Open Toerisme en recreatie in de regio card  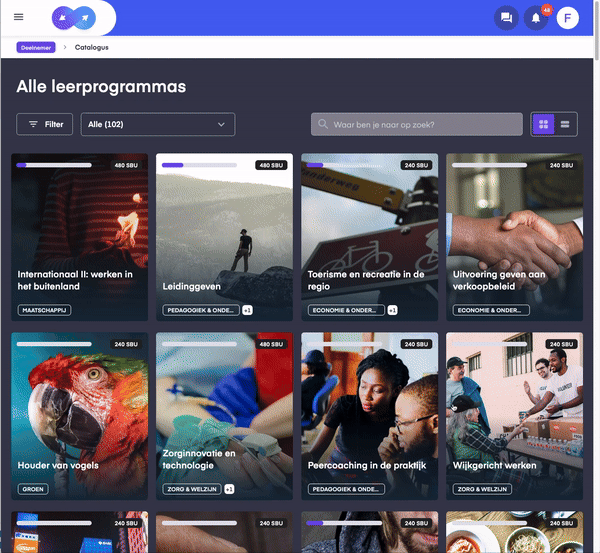tap(370, 237)
